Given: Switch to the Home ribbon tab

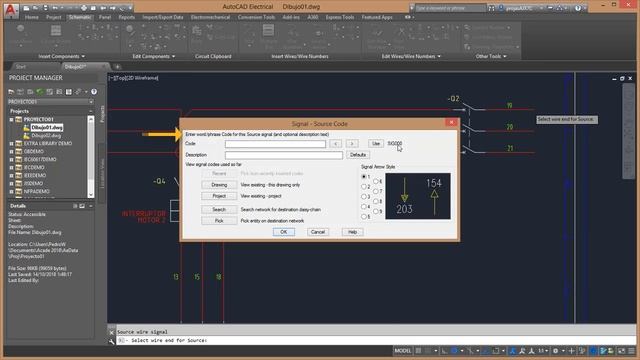Looking at the screenshot, I should (x=31, y=17).
